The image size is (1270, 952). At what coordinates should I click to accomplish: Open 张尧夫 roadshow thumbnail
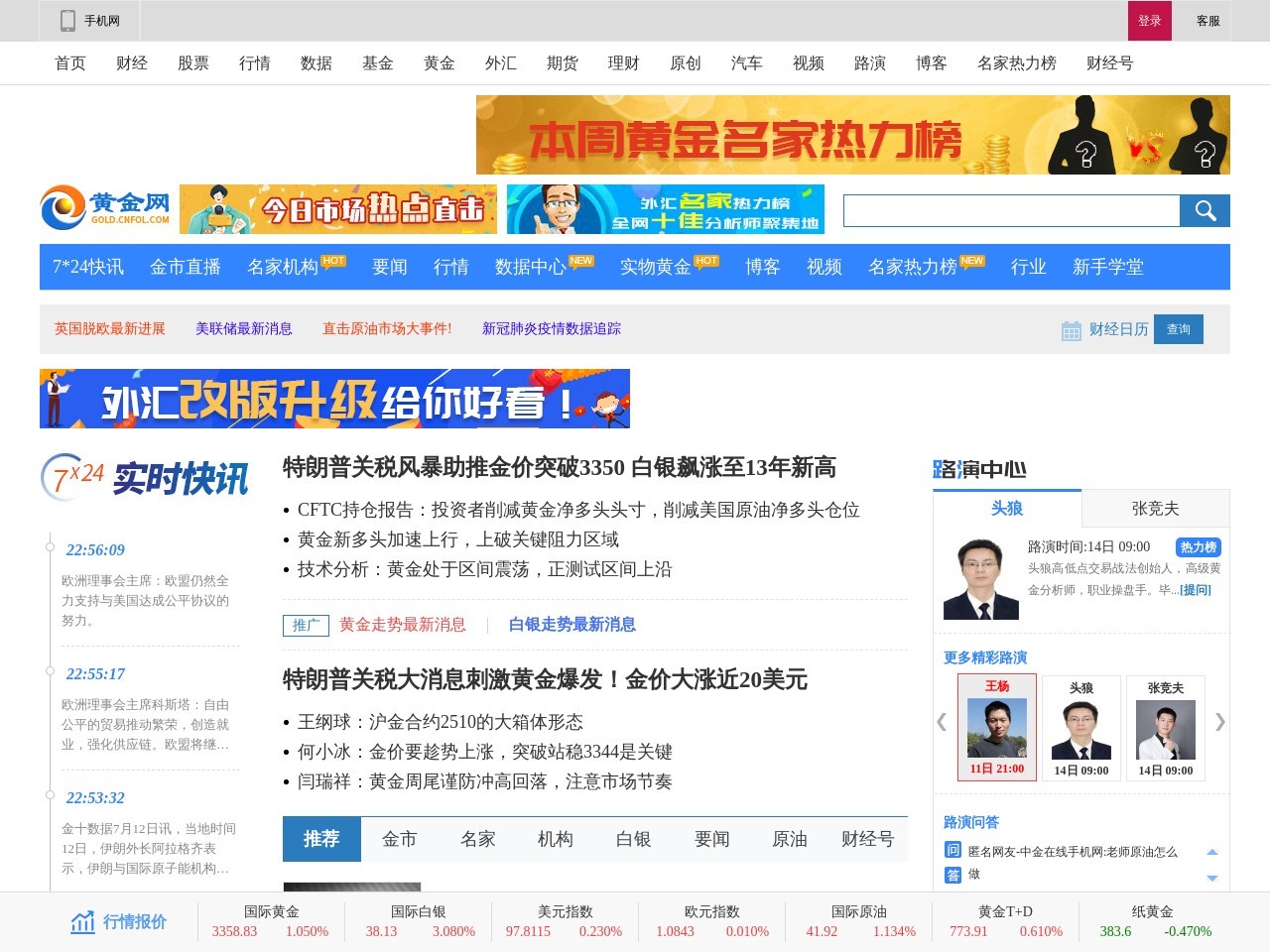(x=1166, y=727)
